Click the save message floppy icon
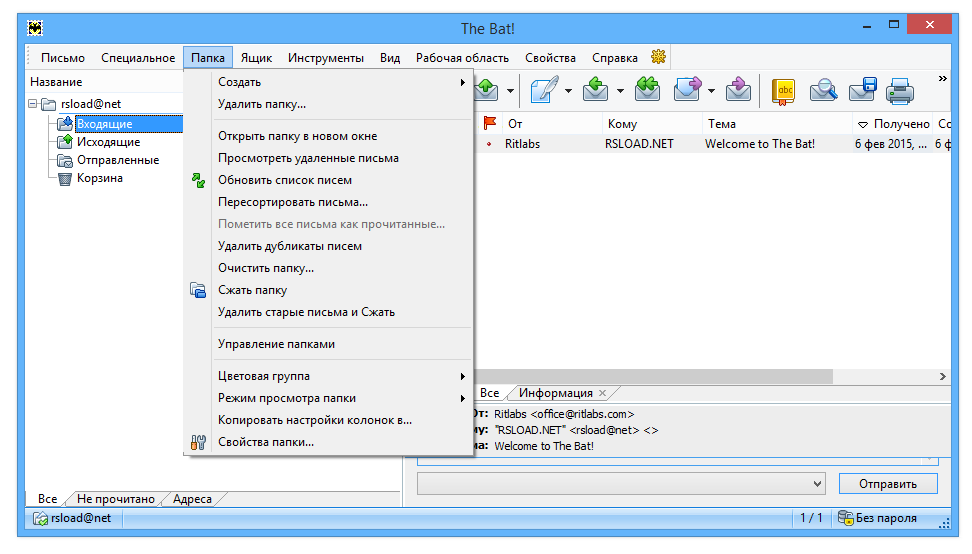Screen dimensions: 972x554 pos(863,90)
